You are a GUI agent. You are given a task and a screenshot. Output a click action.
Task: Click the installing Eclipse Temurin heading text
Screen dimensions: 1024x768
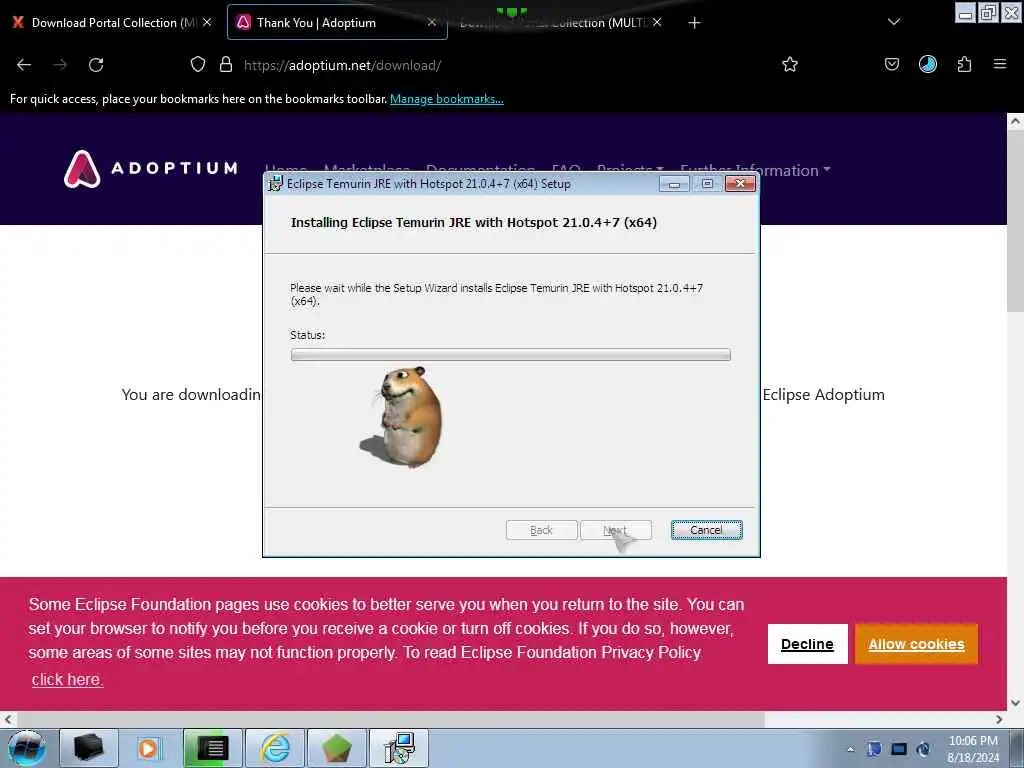pyautogui.click(x=473, y=223)
